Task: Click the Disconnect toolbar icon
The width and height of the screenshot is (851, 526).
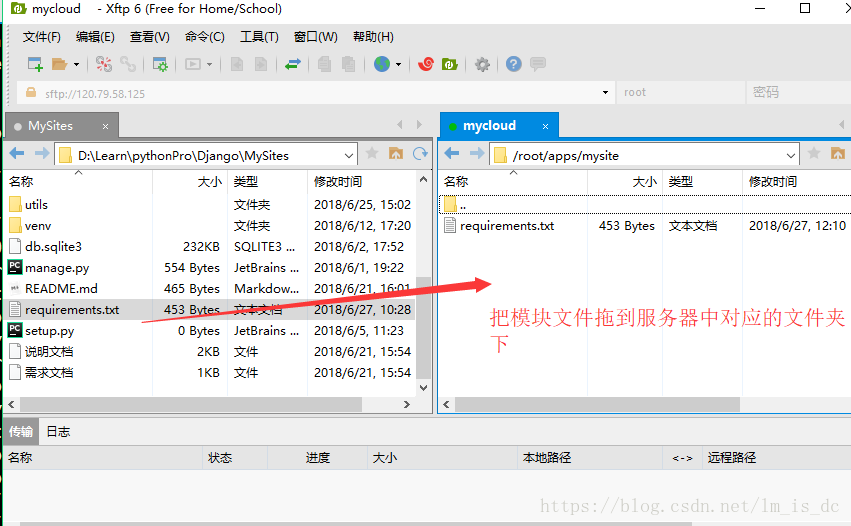Action: coord(104,64)
